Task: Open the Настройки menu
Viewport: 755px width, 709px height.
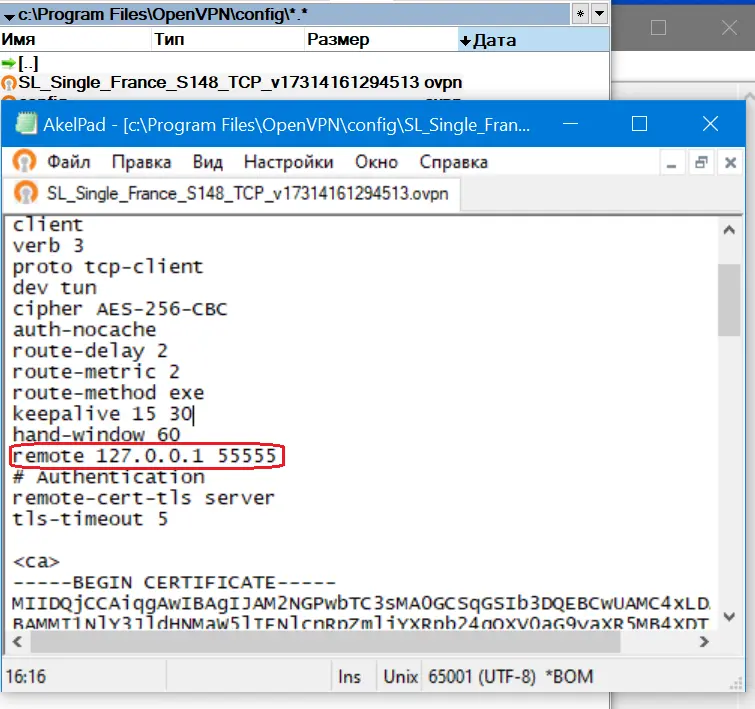Action: pos(288,162)
